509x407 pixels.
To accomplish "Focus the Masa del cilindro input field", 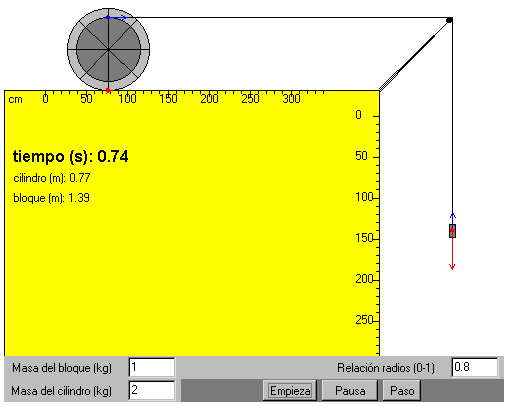I will [152, 390].
